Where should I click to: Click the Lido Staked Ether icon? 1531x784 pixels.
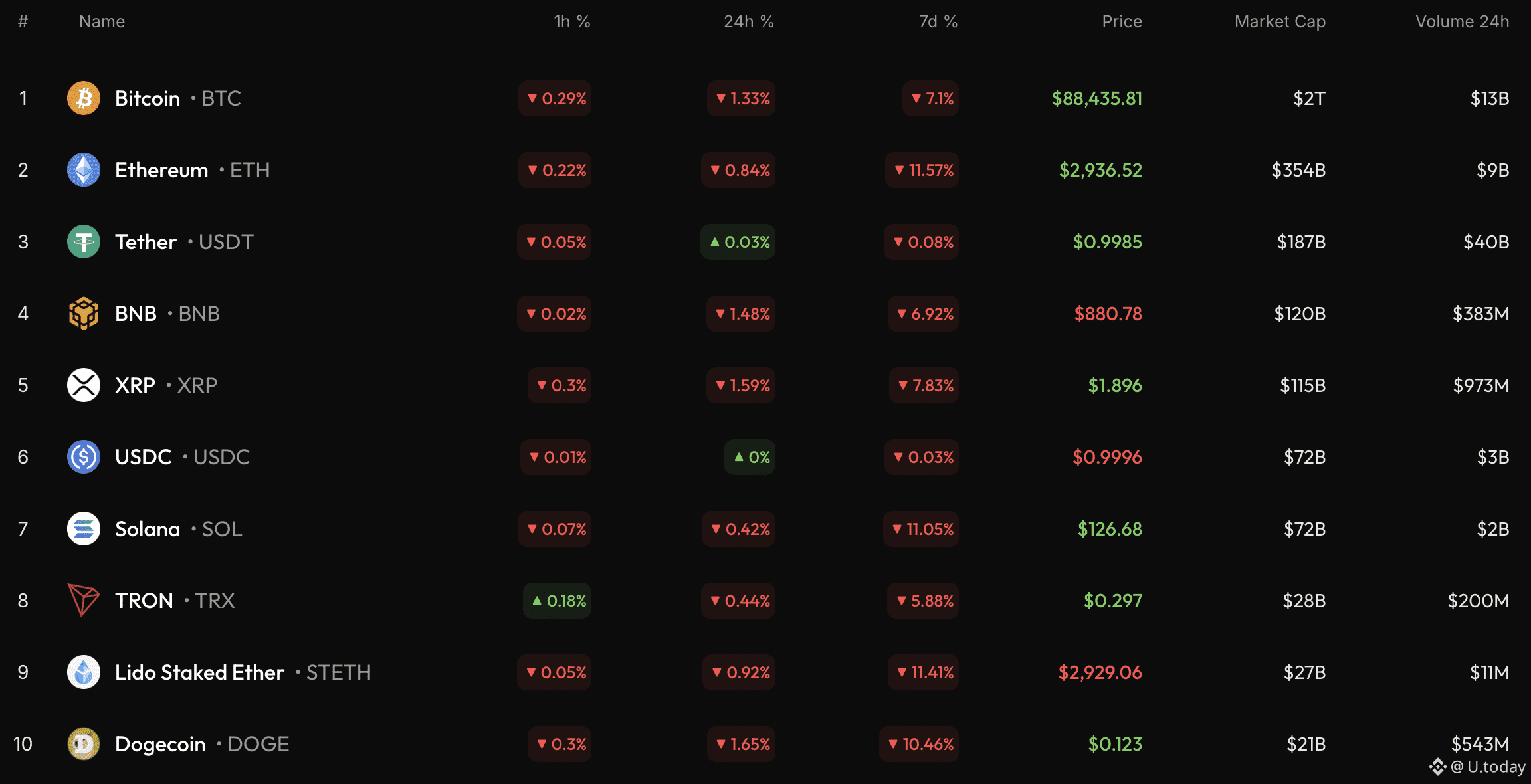click(x=84, y=672)
